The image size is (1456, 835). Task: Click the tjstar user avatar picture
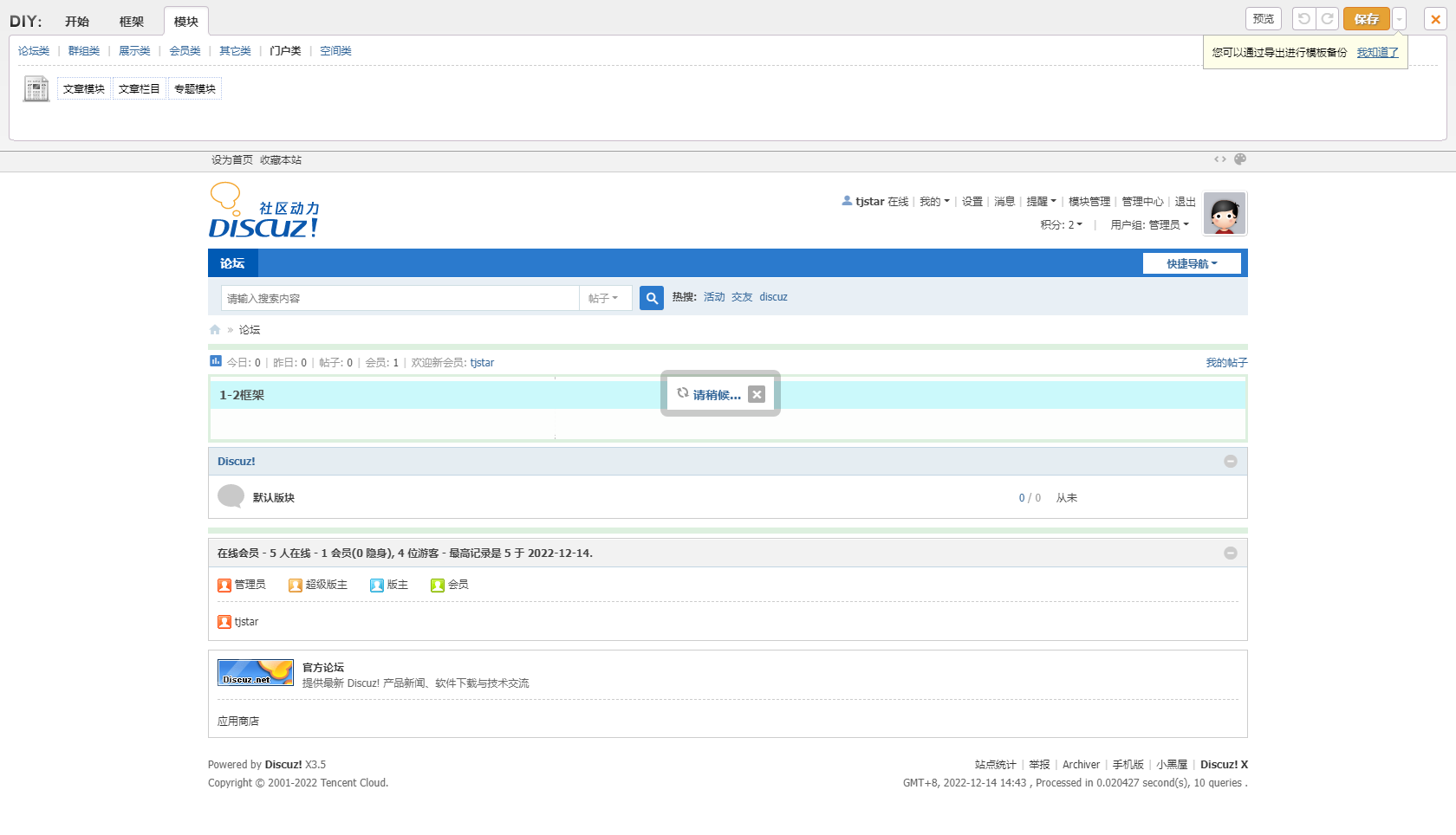(x=1225, y=213)
